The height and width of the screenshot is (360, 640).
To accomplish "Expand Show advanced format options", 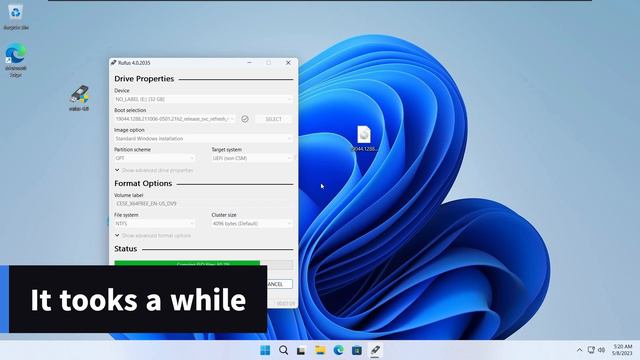I will [x=153, y=236].
